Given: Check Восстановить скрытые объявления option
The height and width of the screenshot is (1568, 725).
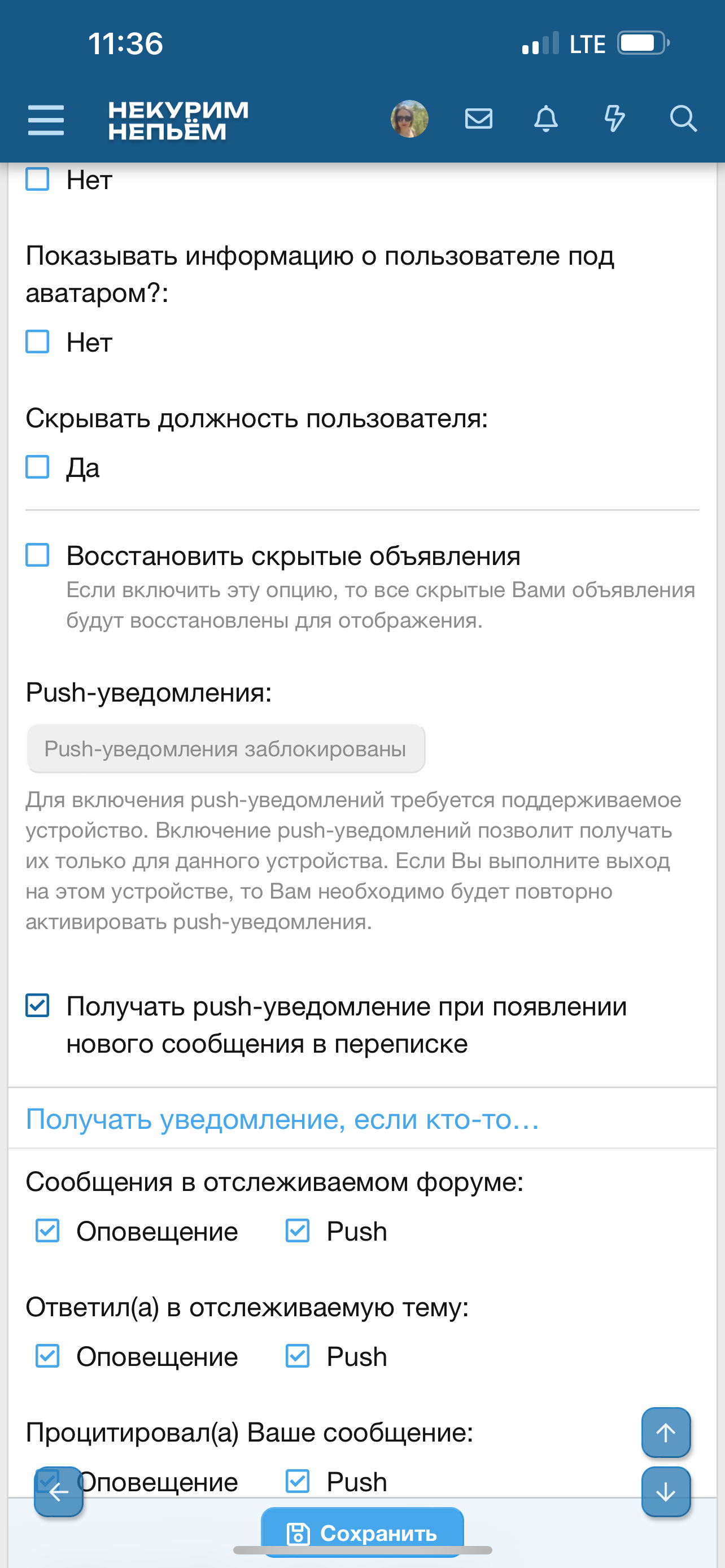Looking at the screenshot, I should 38,555.
